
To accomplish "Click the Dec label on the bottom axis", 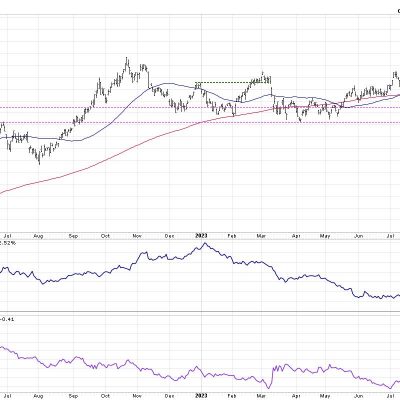I will [170, 397].
